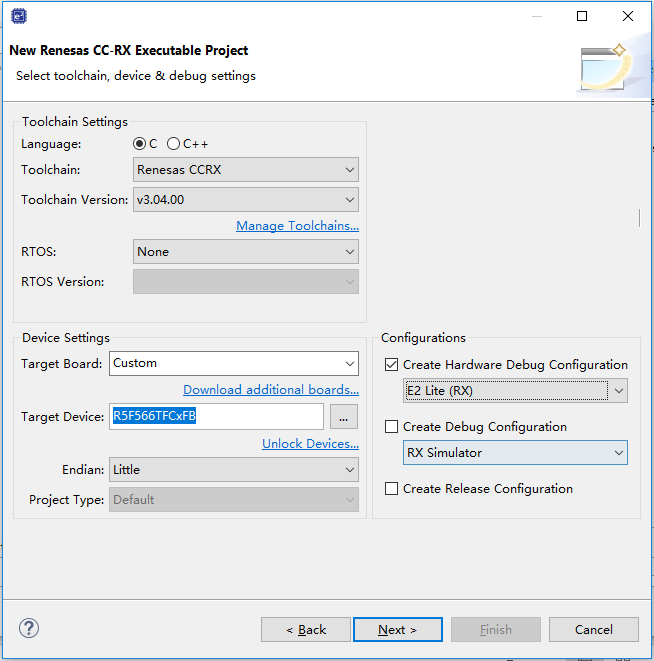The height and width of the screenshot is (661, 654).
Task: Enable Create Release Configuration checkbox
Action: click(x=391, y=489)
